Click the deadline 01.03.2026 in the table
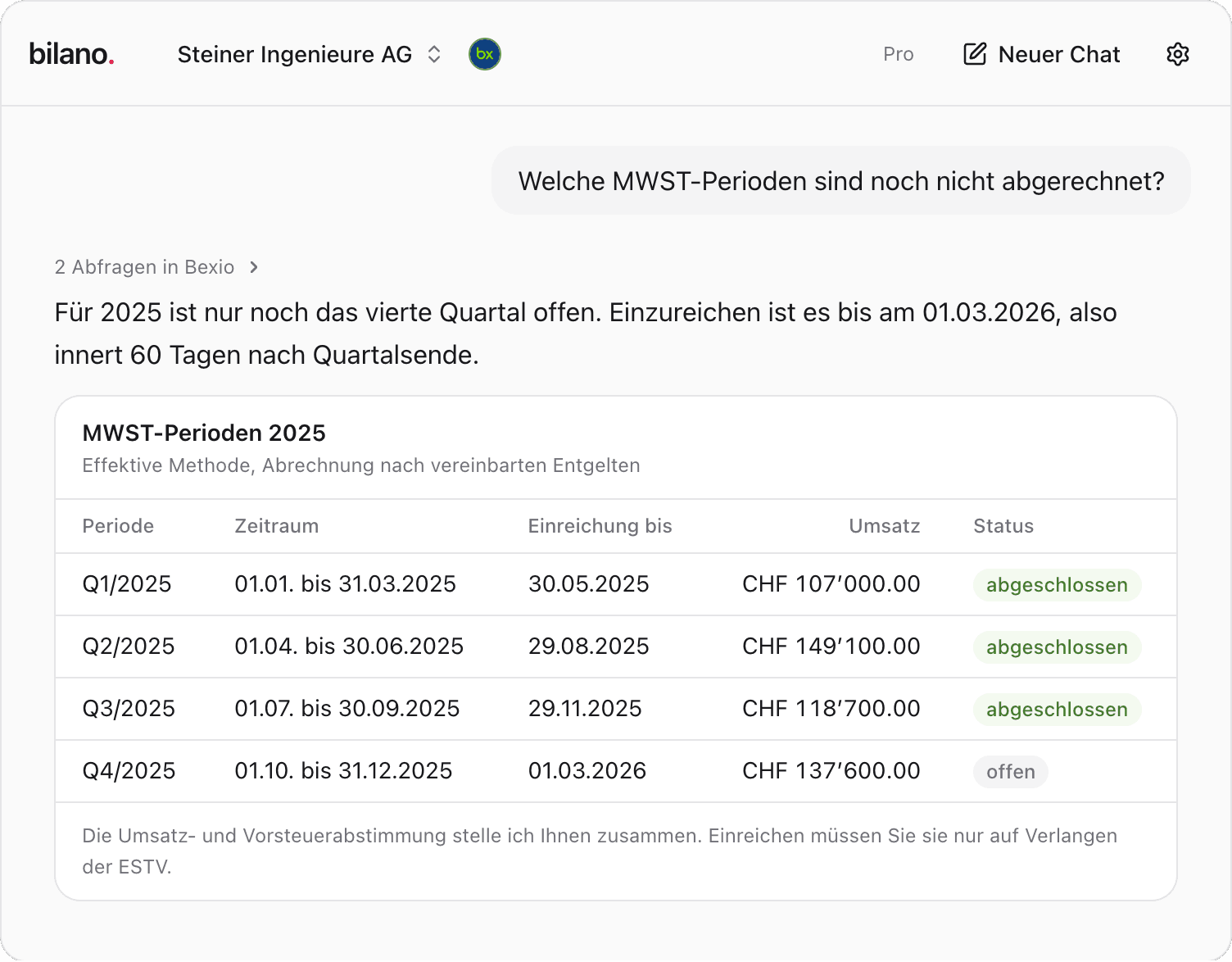1232x962 pixels. pyautogui.click(x=587, y=771)
